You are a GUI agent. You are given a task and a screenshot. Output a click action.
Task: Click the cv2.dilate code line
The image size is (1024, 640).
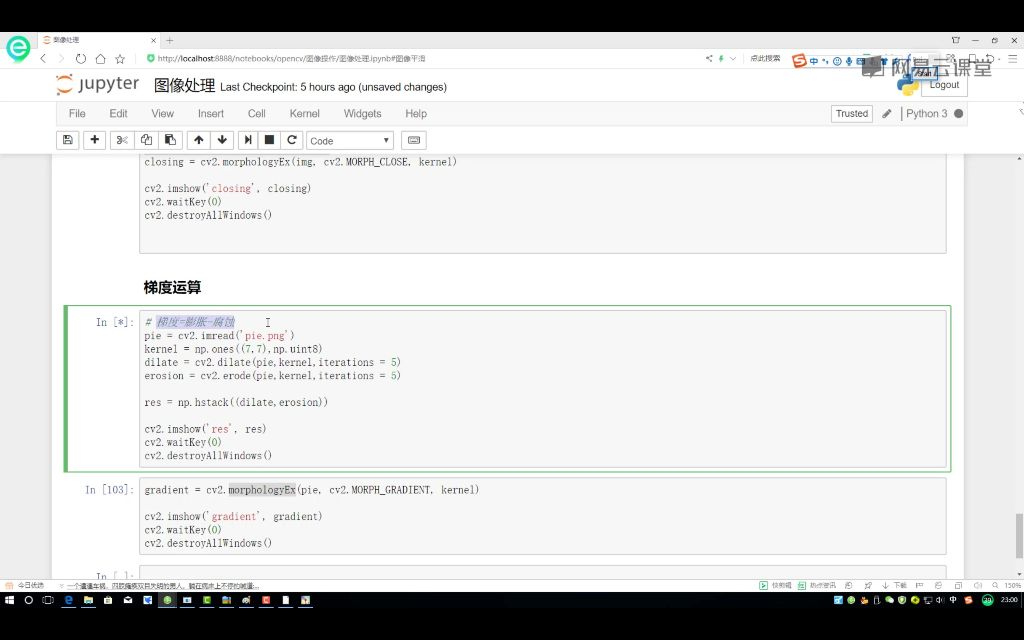(x=272, y=362)
